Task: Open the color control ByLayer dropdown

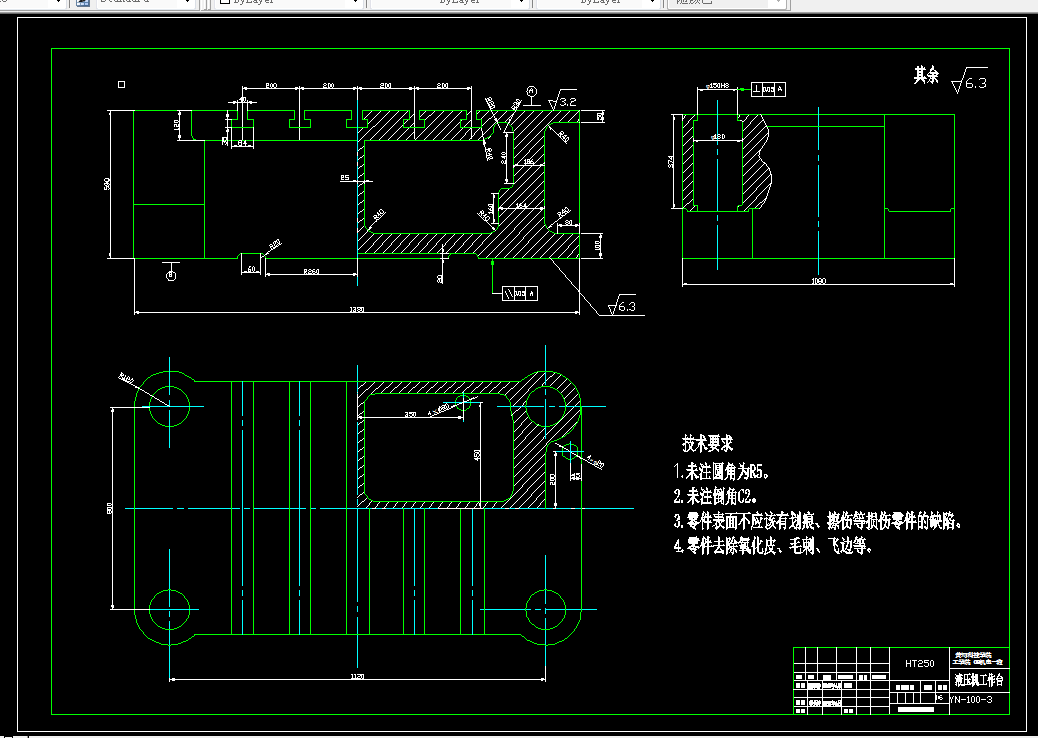Action: [289, 3]
